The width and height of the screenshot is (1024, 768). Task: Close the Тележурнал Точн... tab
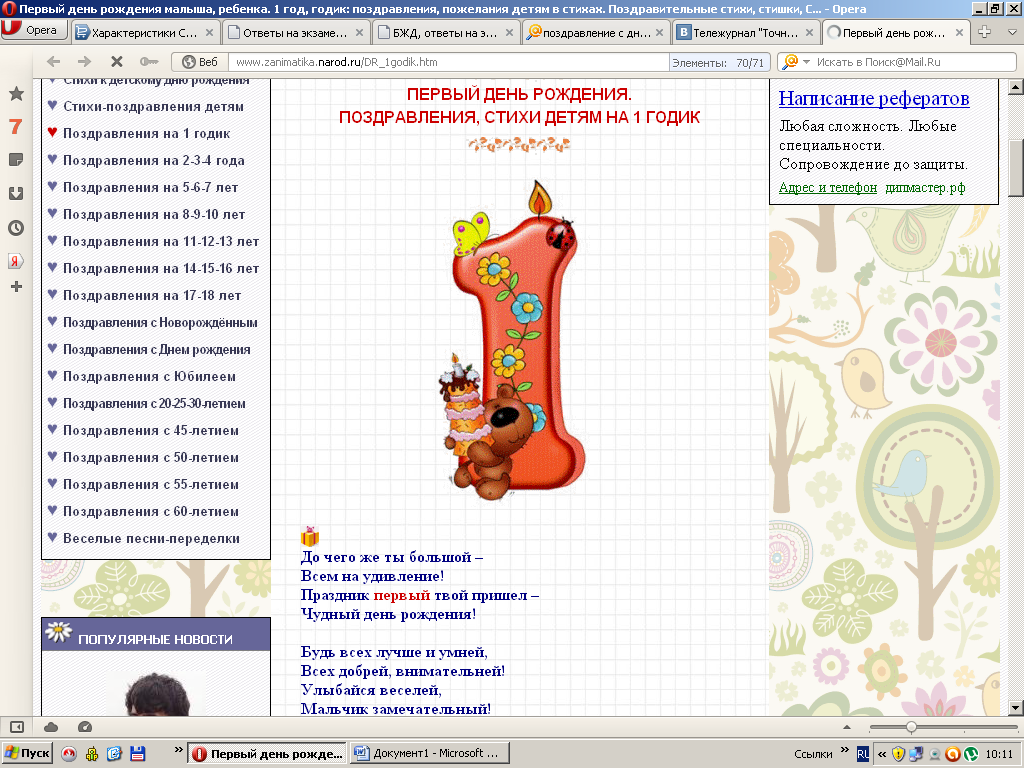809,33
